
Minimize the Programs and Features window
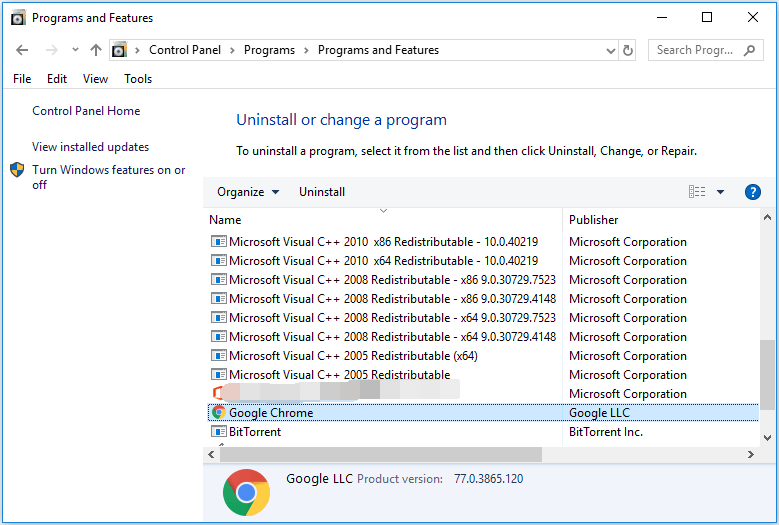coord(662,17)
